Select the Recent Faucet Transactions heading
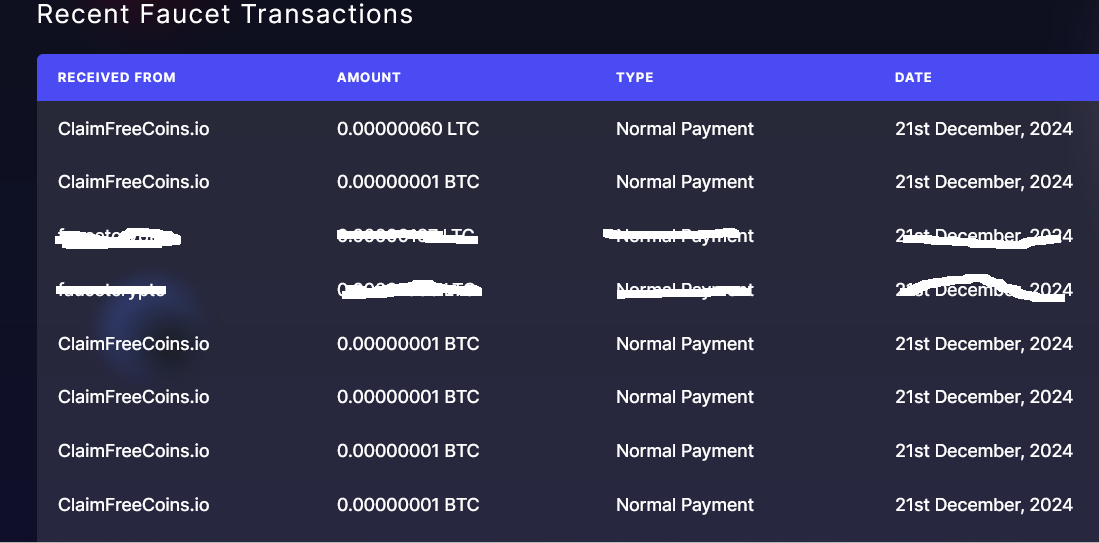The image size is (1099, 543). (x=225, y=14)
